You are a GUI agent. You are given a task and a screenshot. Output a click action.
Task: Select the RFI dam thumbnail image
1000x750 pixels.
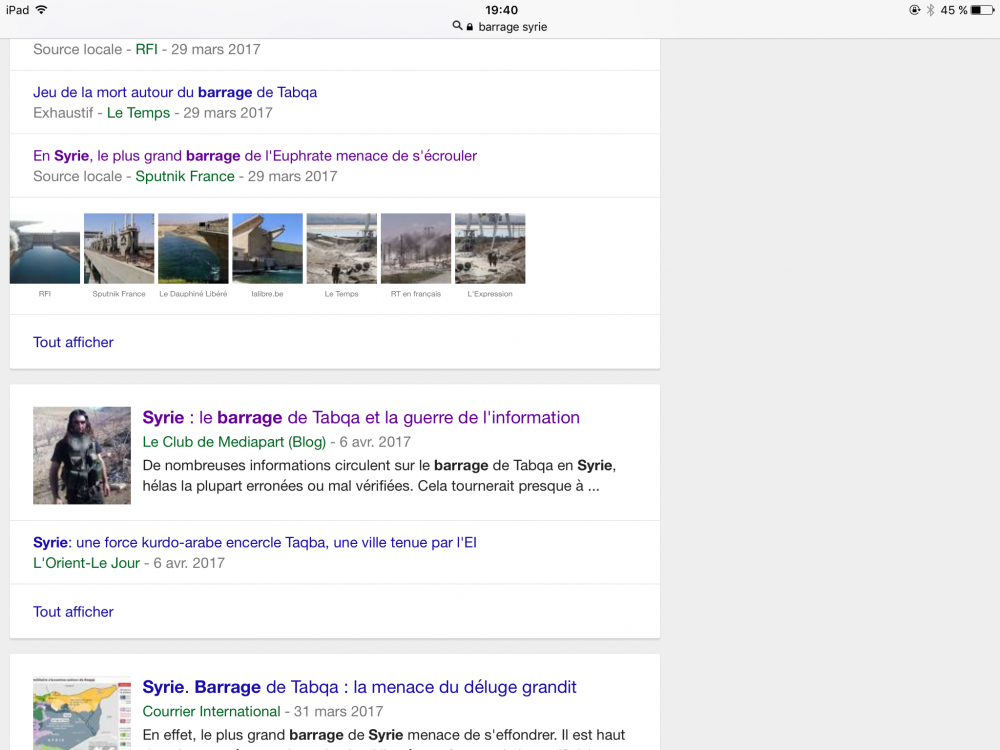pos(45,249)
